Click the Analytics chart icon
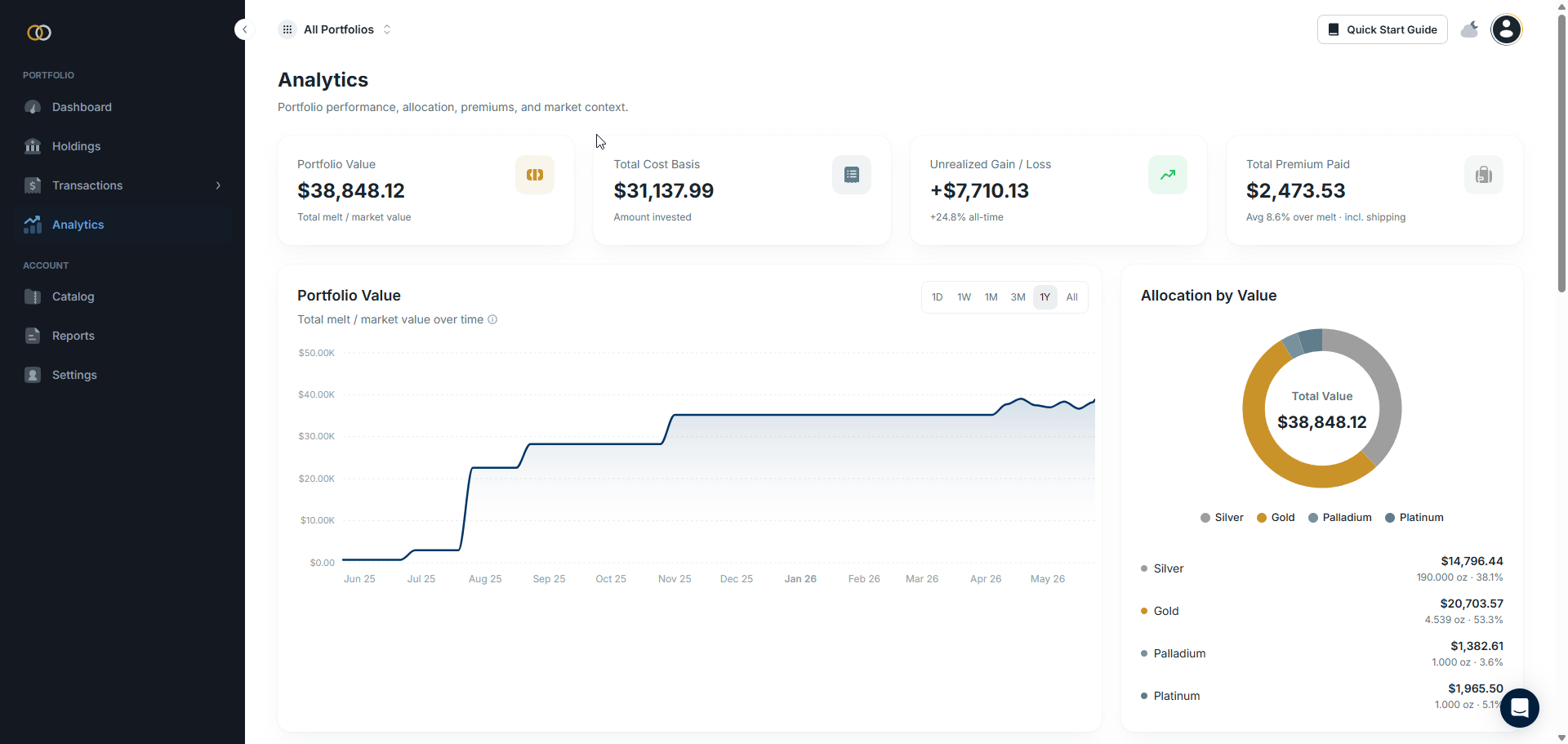This screenshot has width=1568, height=744. [33, 225]
